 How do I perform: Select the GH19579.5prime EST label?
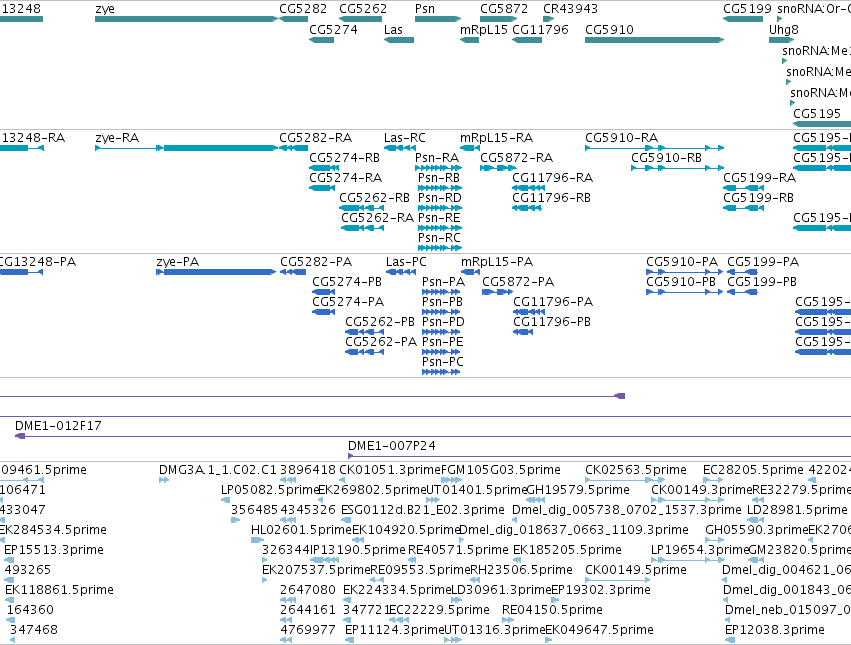point(578,490)
